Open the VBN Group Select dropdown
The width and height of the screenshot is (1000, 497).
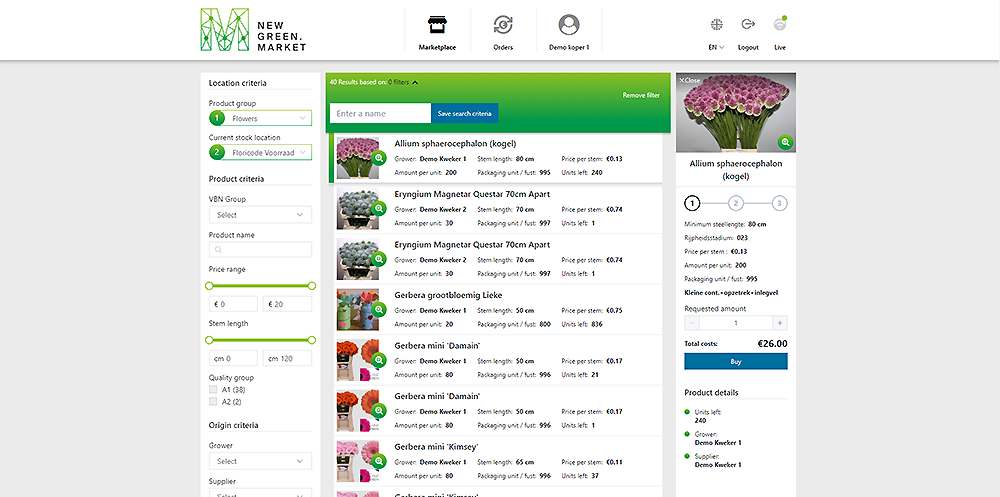pos(260,215)
